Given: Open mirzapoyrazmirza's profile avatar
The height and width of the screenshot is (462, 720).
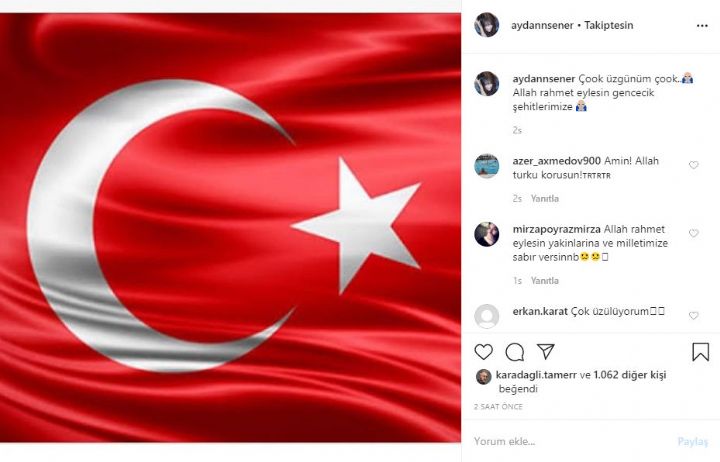Looking at the screenshot, I should coord(486,234).
